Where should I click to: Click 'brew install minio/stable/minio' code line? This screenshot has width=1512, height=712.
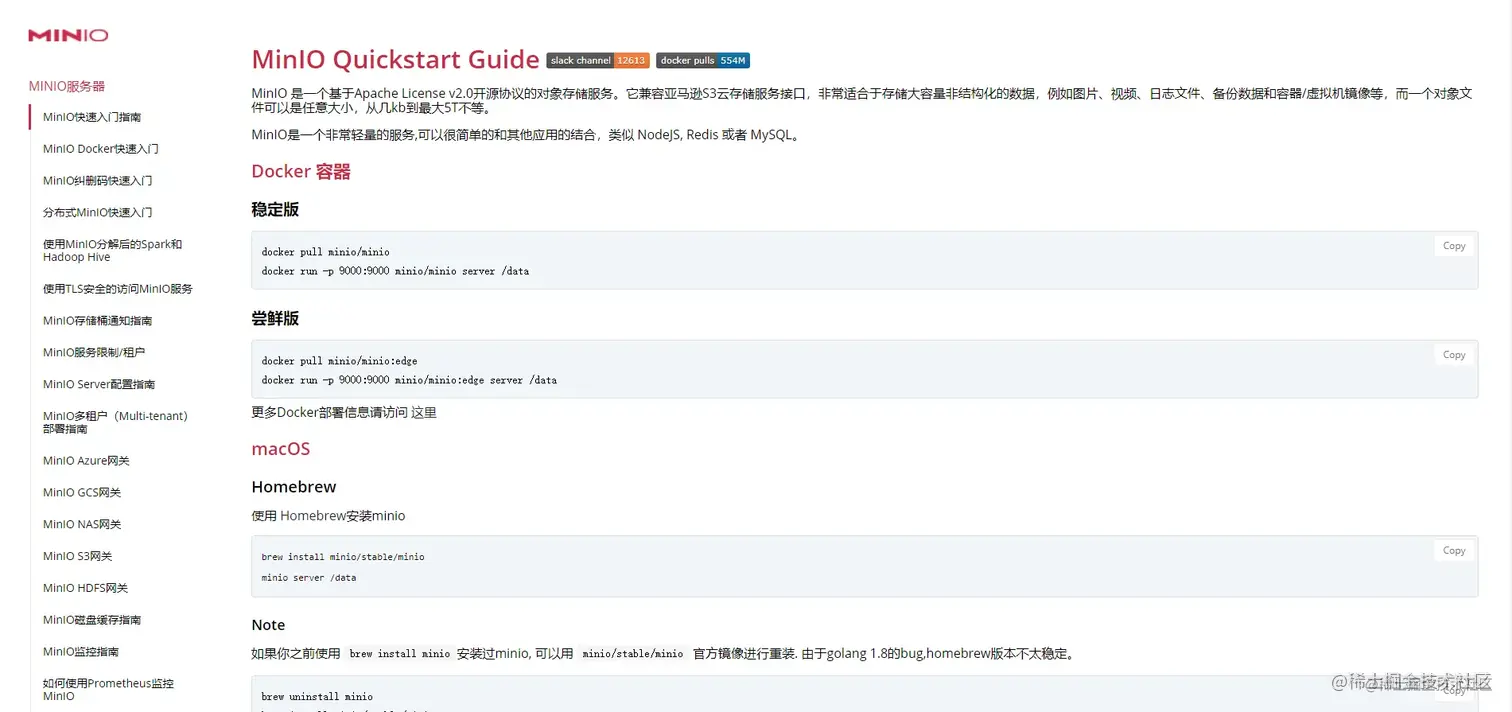(x=343, y=557)
